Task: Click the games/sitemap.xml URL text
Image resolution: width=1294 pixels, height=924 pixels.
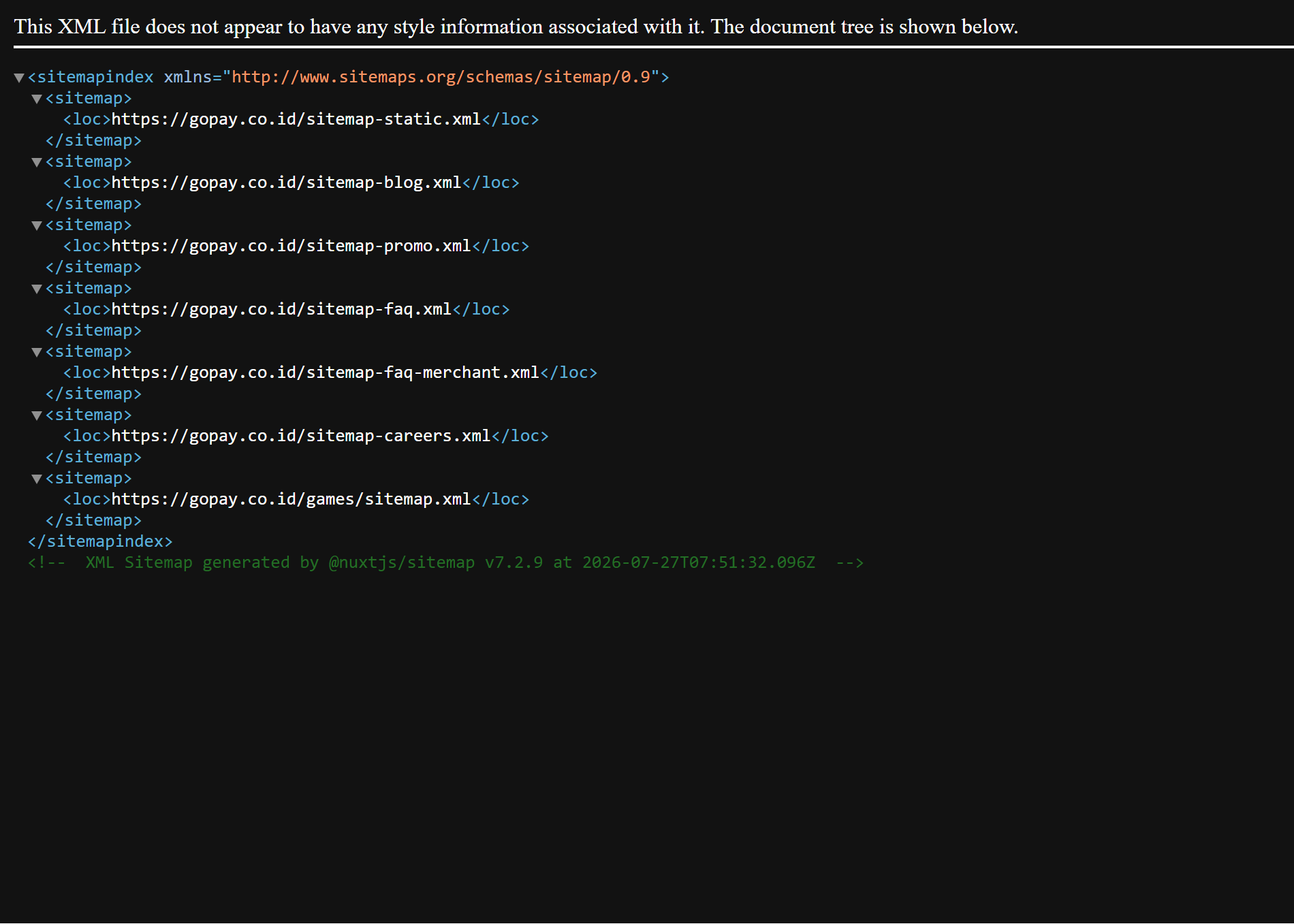Action: point(291,499)
